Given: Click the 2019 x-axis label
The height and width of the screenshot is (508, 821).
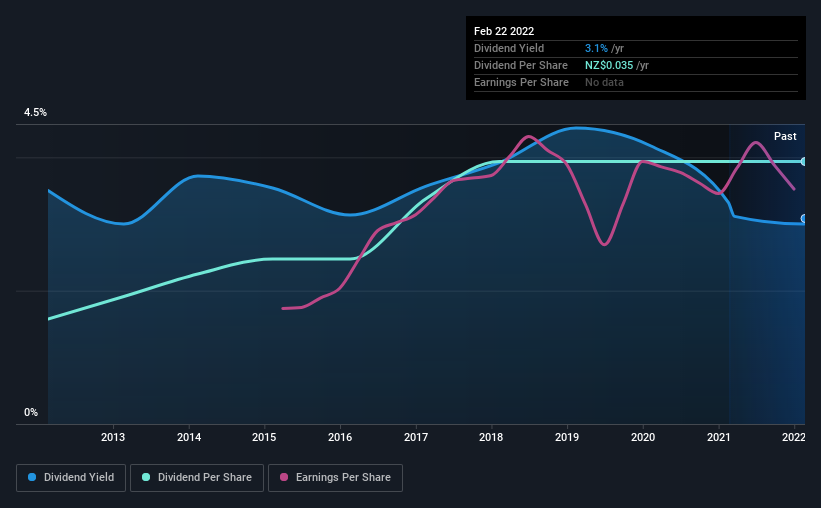Looking at the screenshot, I should (x=567, y=437).
